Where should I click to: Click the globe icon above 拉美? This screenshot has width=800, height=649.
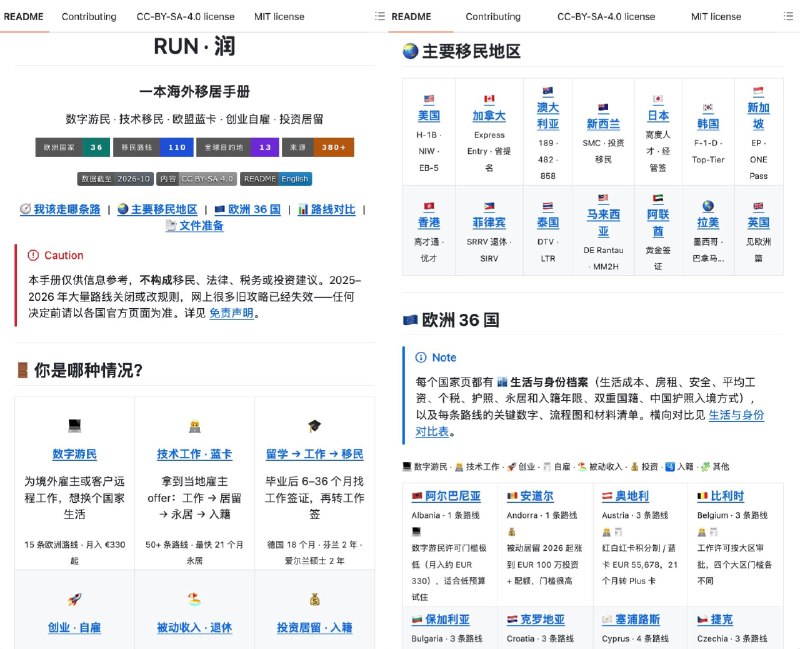[x=708, y=206]
